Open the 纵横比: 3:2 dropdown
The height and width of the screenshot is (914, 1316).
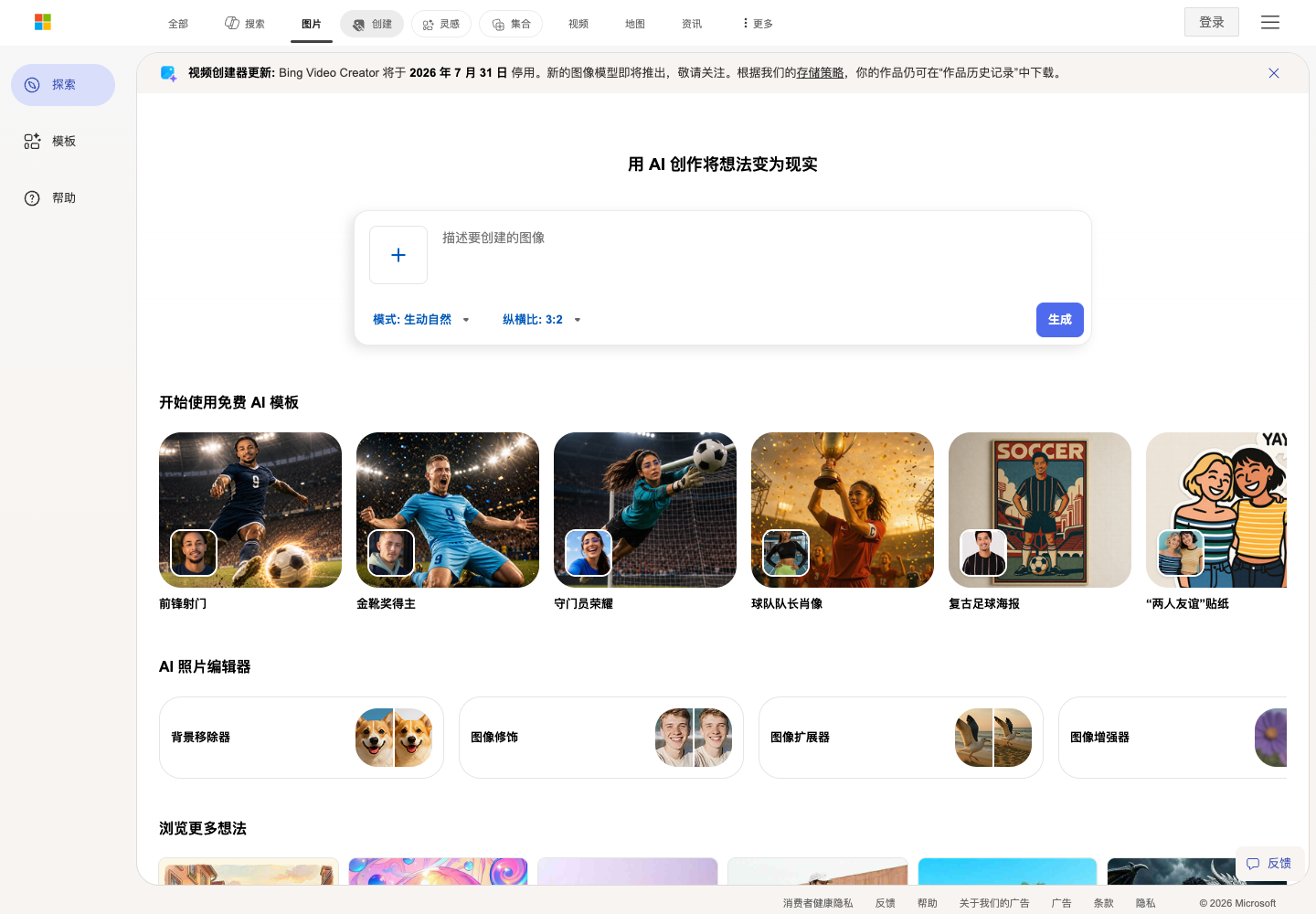[x=542, y=320]
